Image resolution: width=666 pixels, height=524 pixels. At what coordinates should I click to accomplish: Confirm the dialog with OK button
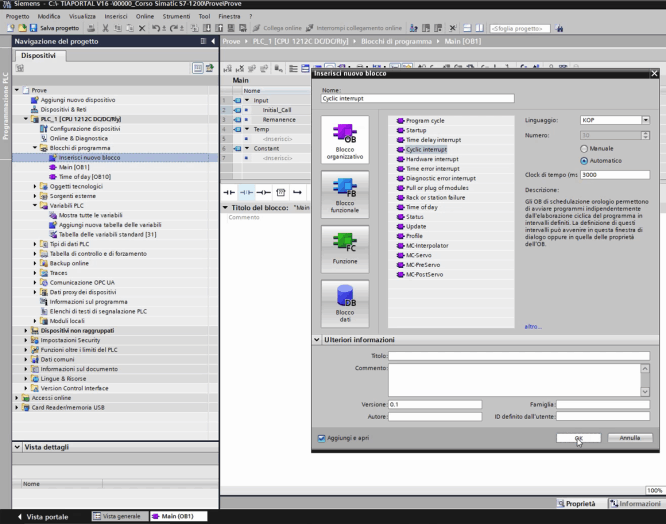pos(579,438)
